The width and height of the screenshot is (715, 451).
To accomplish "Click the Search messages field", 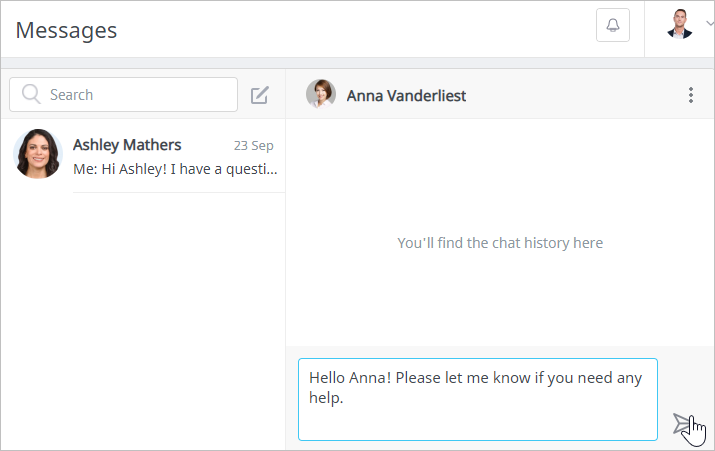I will 123,94.
